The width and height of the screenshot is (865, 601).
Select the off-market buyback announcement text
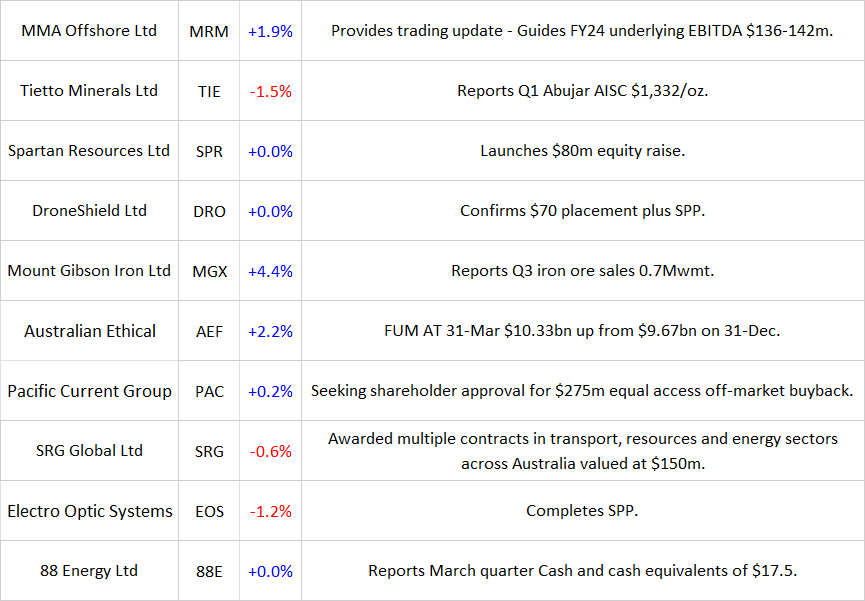point(582,391)
